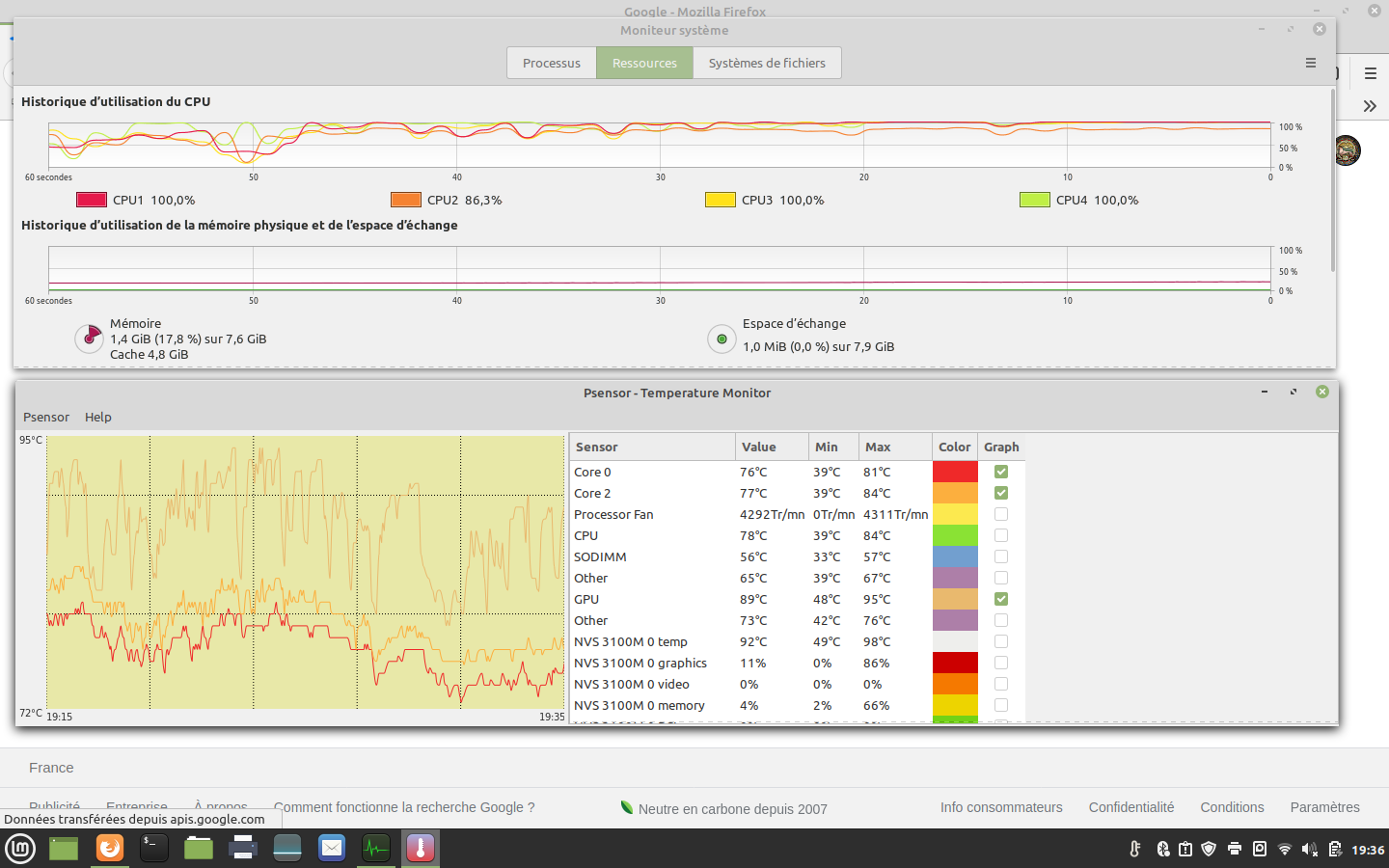Click the Confidentialité link
This screenshot has width=1389, height=868.
coord(1130,807)
